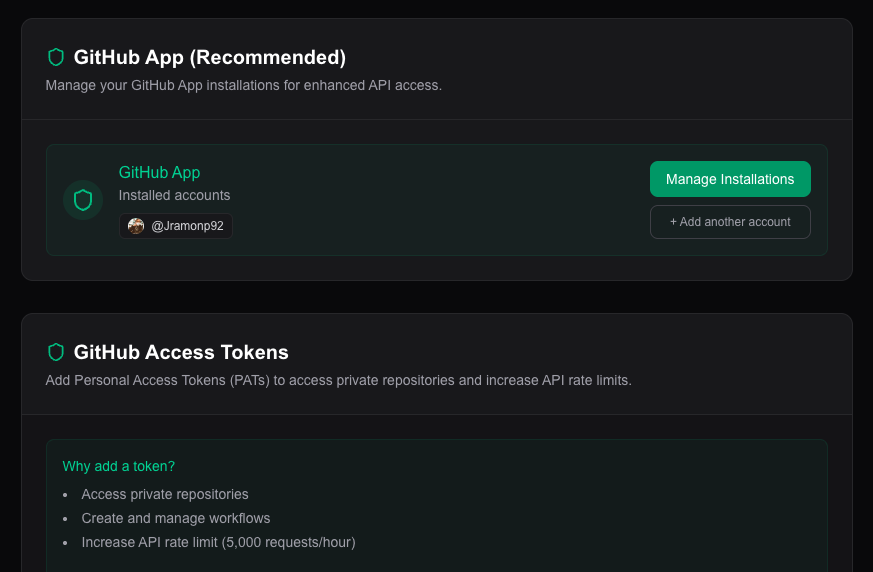The image size is (873, 572).
Task: Click the Access private repositories bullet
Action: coord(165,494)
